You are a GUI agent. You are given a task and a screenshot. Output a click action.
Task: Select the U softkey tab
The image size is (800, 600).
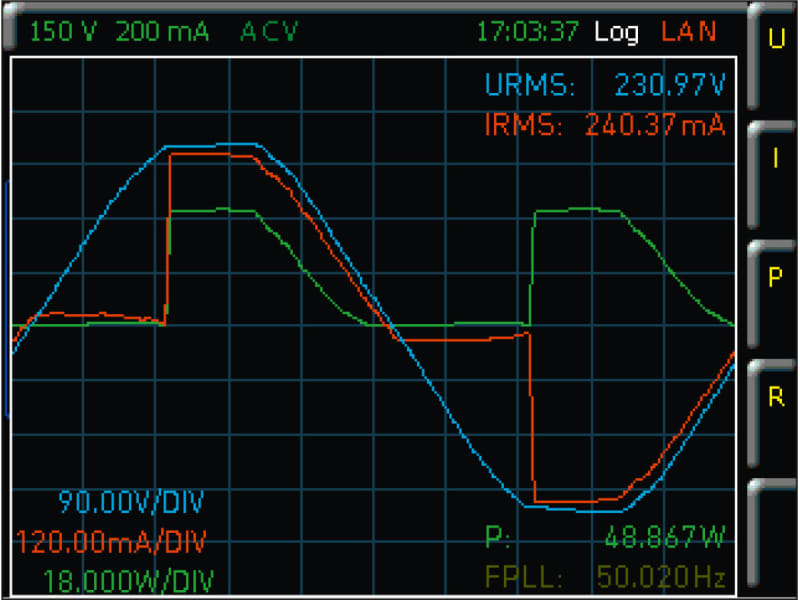point(772,56)
